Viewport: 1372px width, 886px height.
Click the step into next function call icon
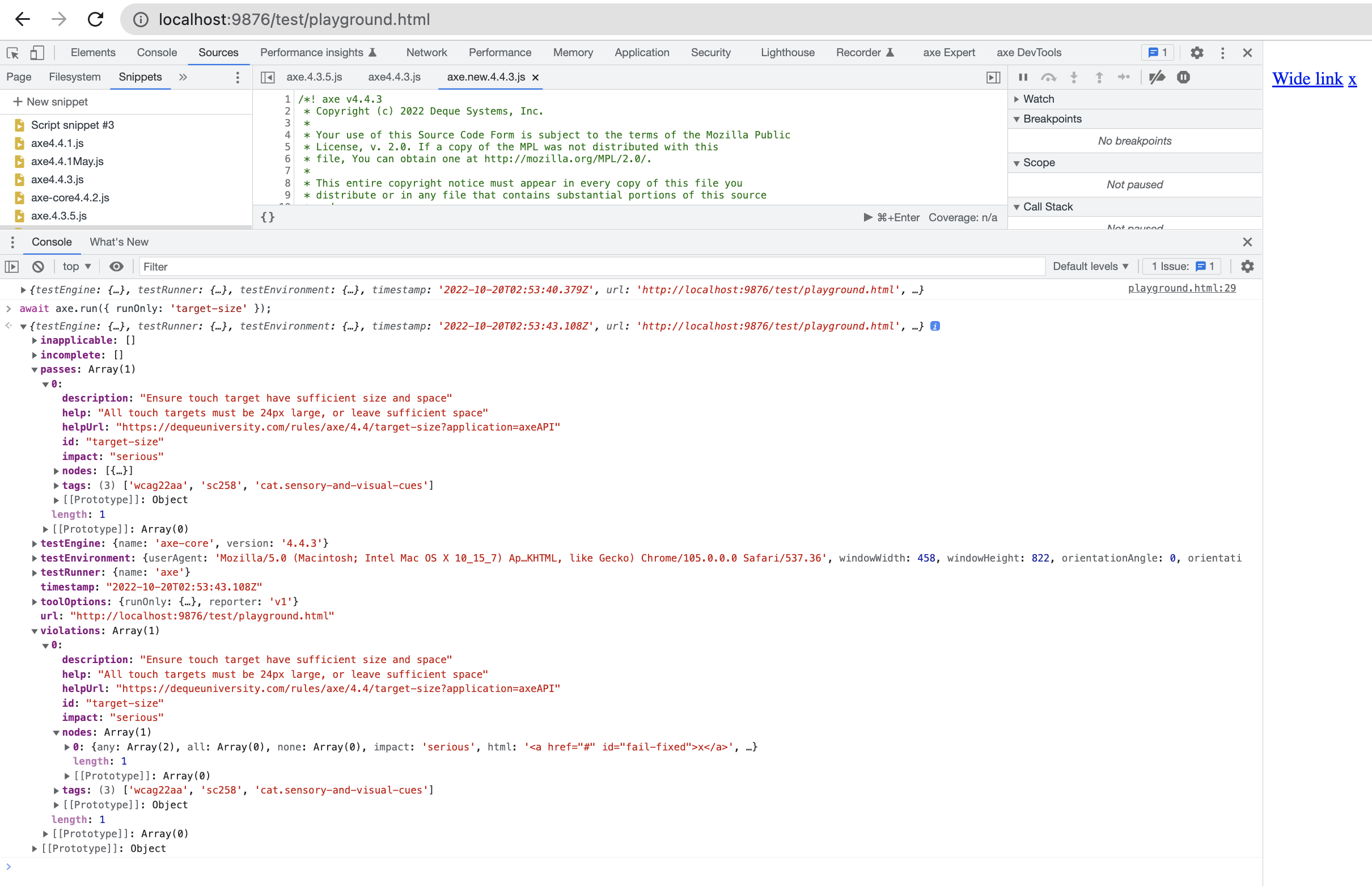click(x=1074, y=77)
